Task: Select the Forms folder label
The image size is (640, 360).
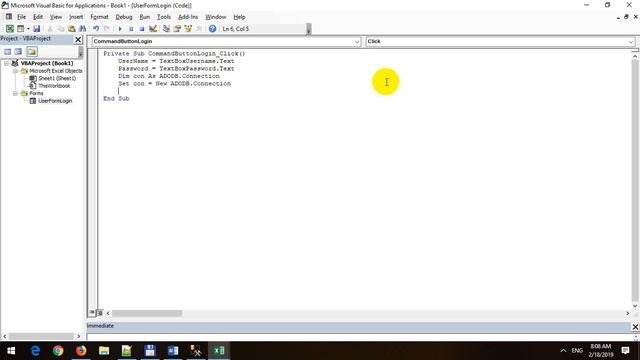Action: (36, 93)
